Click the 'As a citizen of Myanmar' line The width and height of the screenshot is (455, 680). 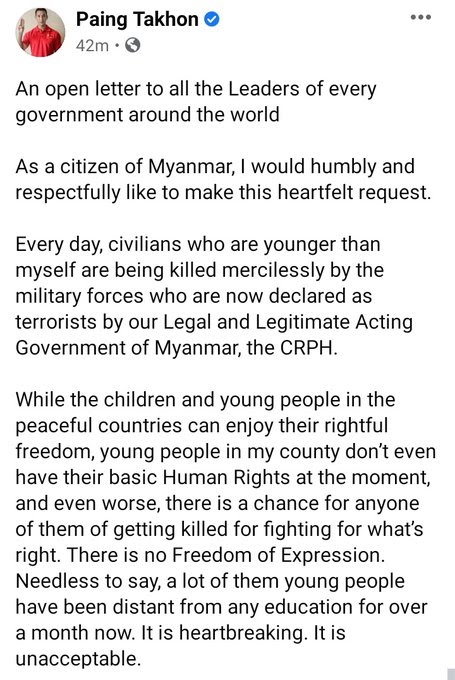point(215,167)
